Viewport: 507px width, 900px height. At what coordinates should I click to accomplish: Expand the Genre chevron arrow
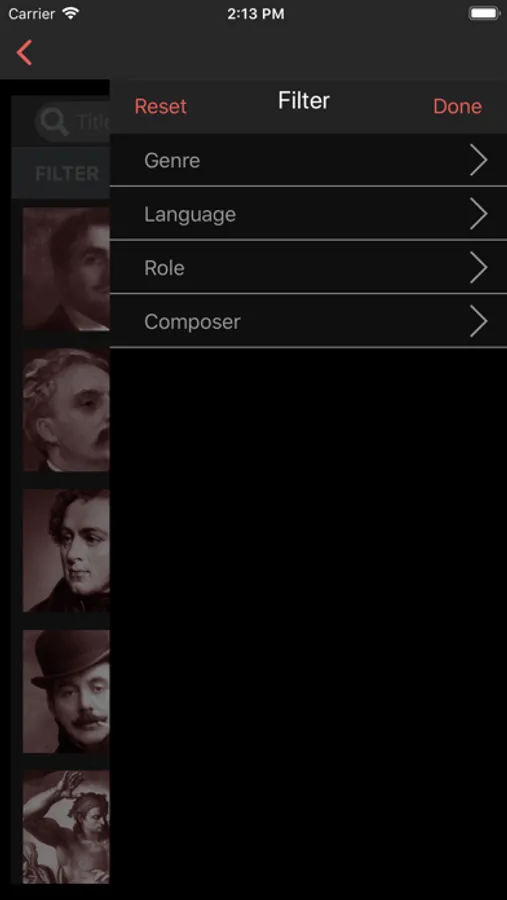(x=478, y=160)
